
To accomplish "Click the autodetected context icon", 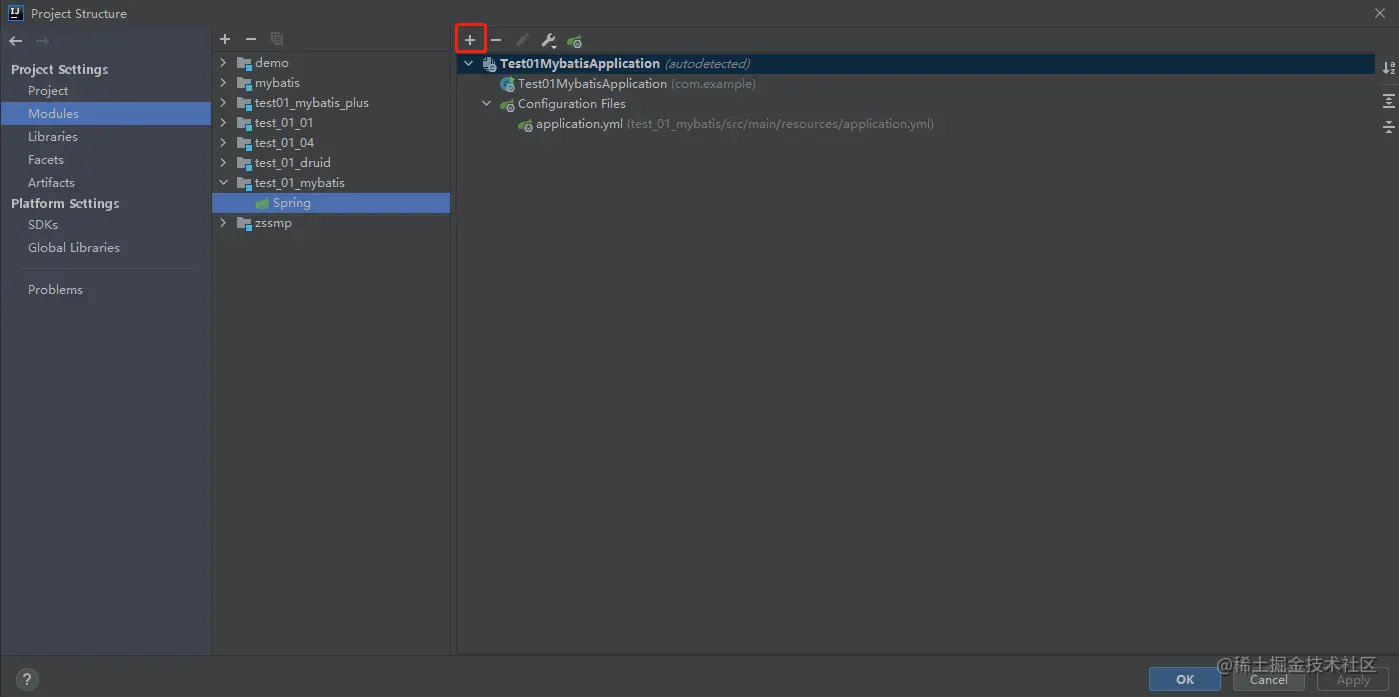I will 489,64.
